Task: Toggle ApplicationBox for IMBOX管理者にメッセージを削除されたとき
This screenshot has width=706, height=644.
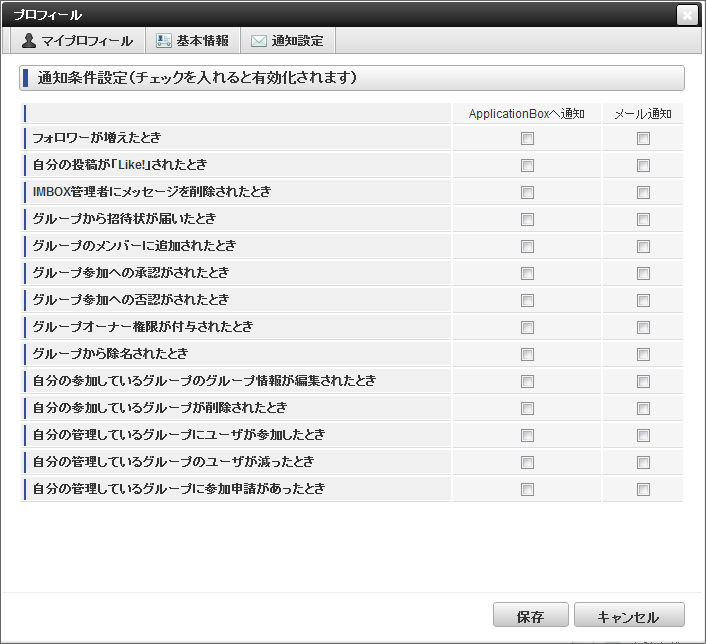Action: [x=527, y=192]
